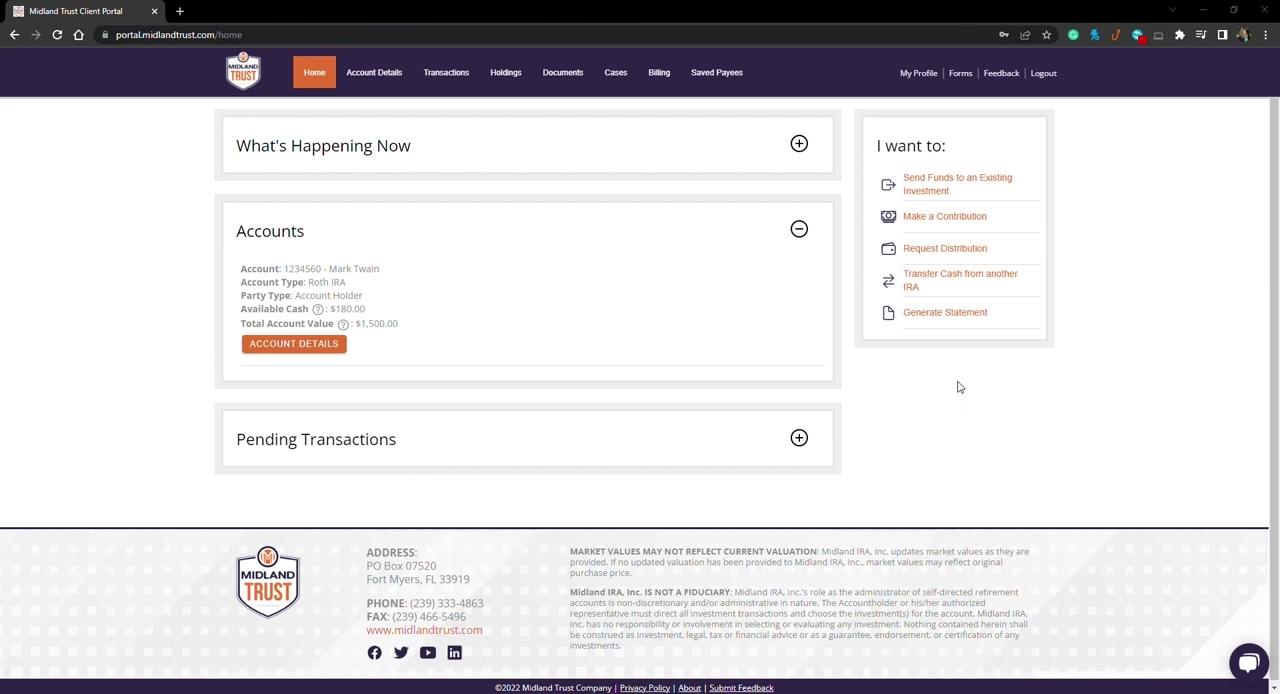1280x694 pixels.
Task: Open the Transactions menu item
Action: [446, 73]
